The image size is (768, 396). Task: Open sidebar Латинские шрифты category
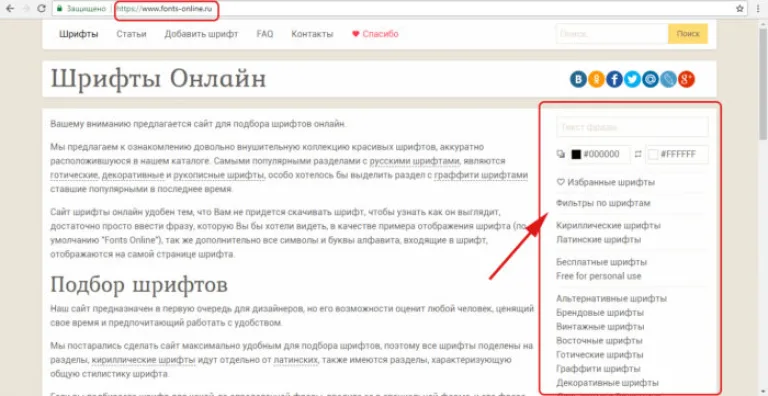click(599, 240)
